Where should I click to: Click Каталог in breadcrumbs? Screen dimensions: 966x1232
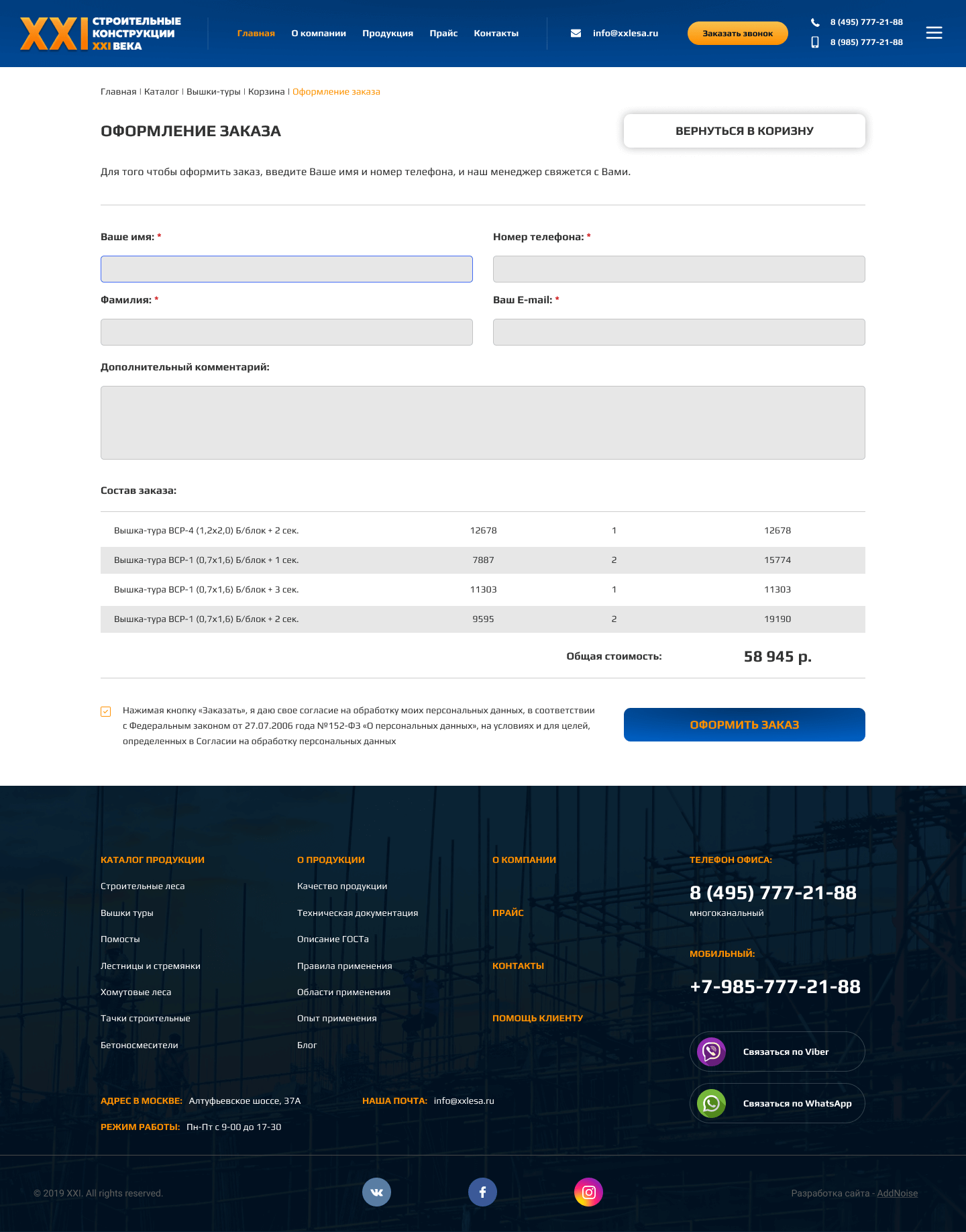pos(162,92)
